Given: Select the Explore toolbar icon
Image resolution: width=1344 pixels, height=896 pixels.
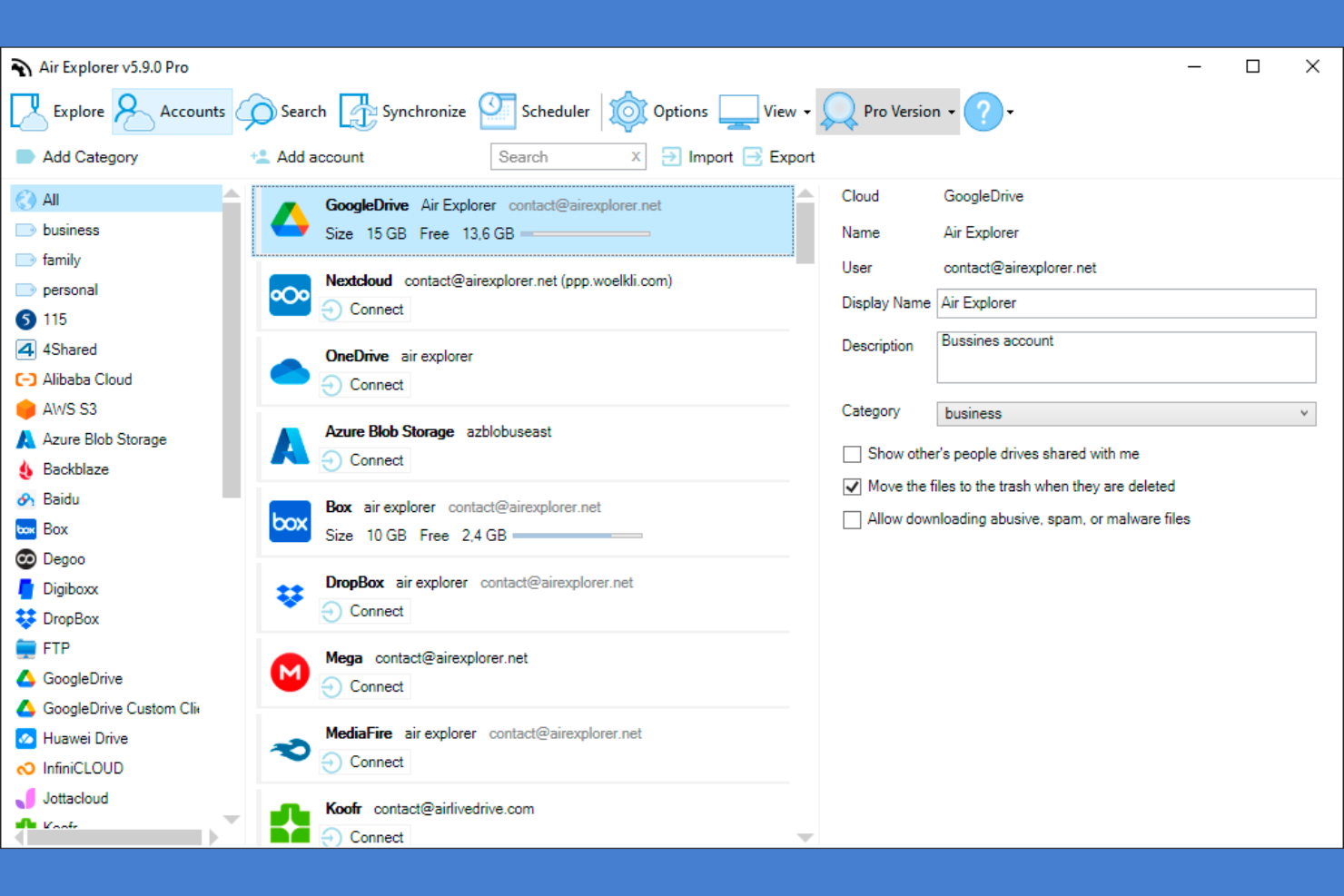Looking at the screenshot, I should (27, 111).
